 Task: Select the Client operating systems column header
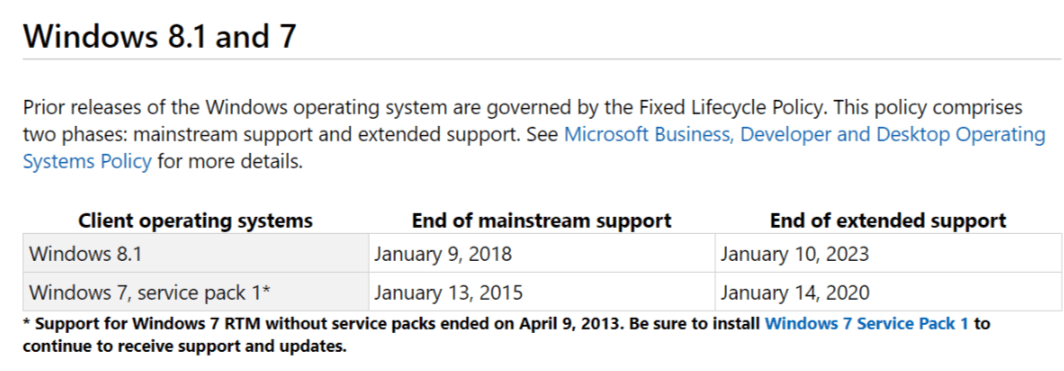(195, 220)
